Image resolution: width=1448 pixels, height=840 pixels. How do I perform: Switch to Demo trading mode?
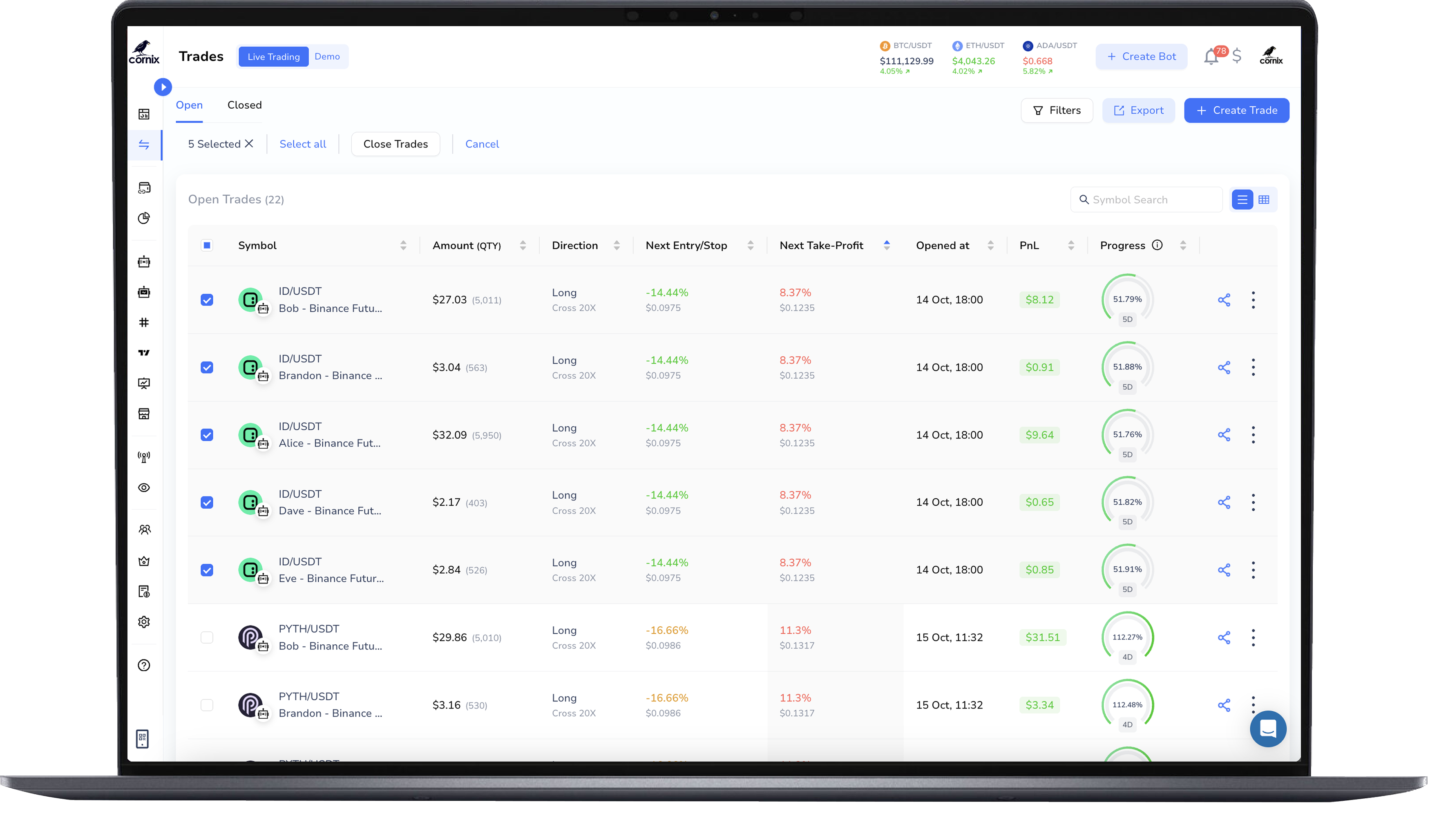click(327, 56)
